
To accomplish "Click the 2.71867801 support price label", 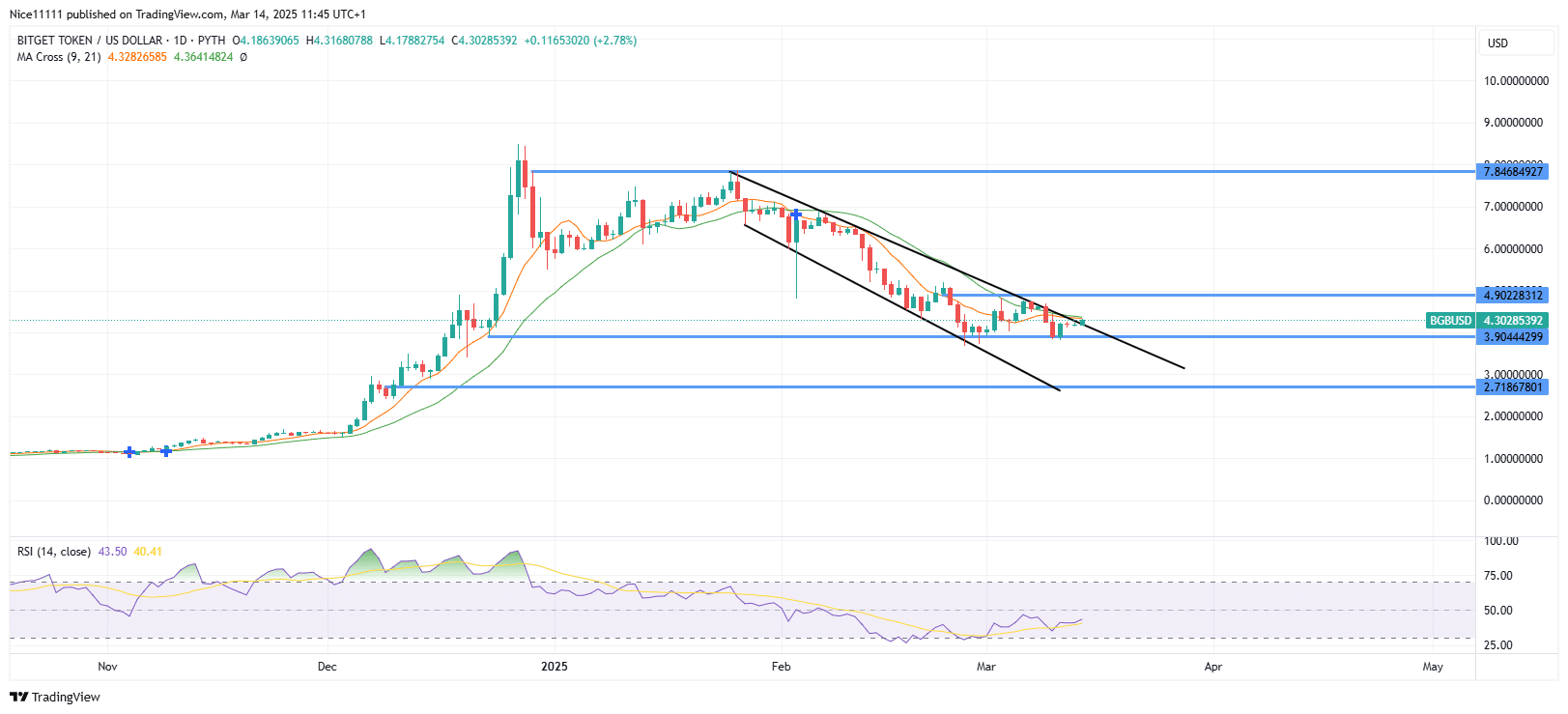I will point(1513,387).
